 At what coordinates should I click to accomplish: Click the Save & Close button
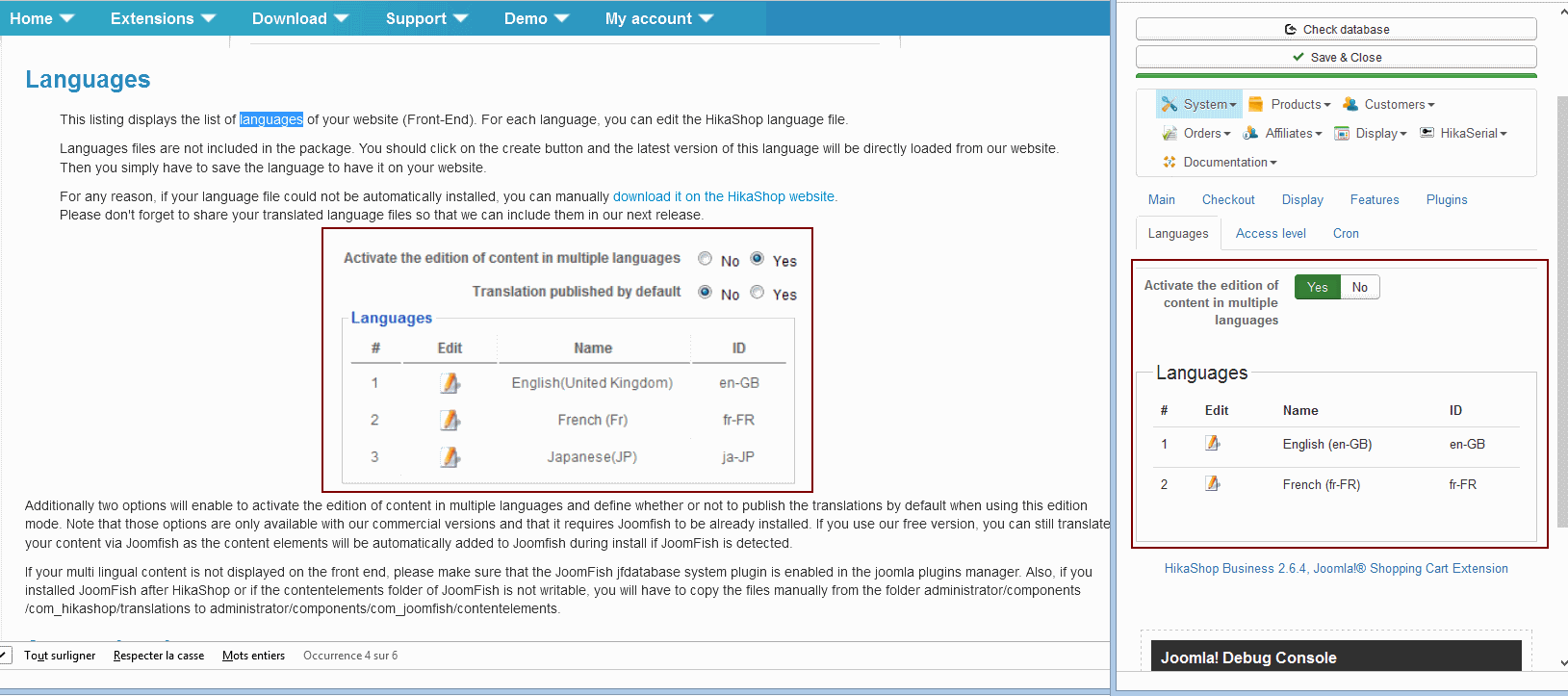pos(1336,57)
